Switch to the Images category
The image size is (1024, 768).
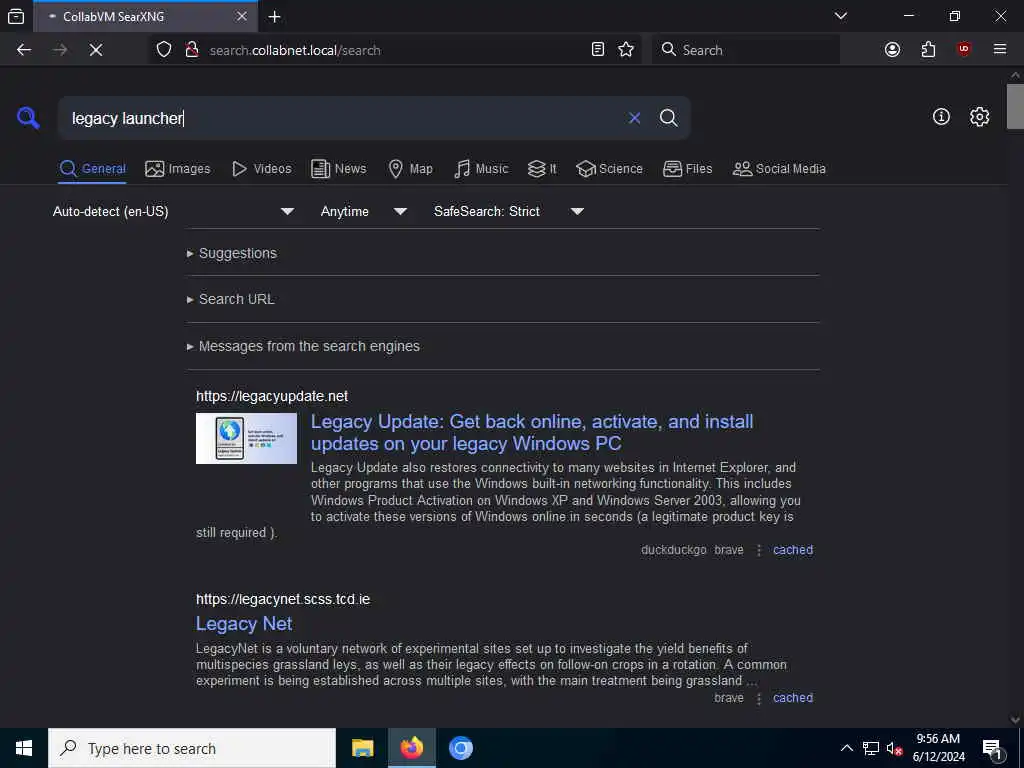(178, 169)
